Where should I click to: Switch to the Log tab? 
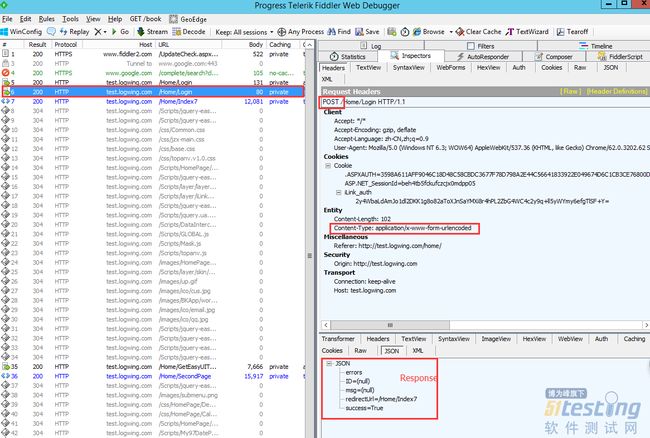371,46
